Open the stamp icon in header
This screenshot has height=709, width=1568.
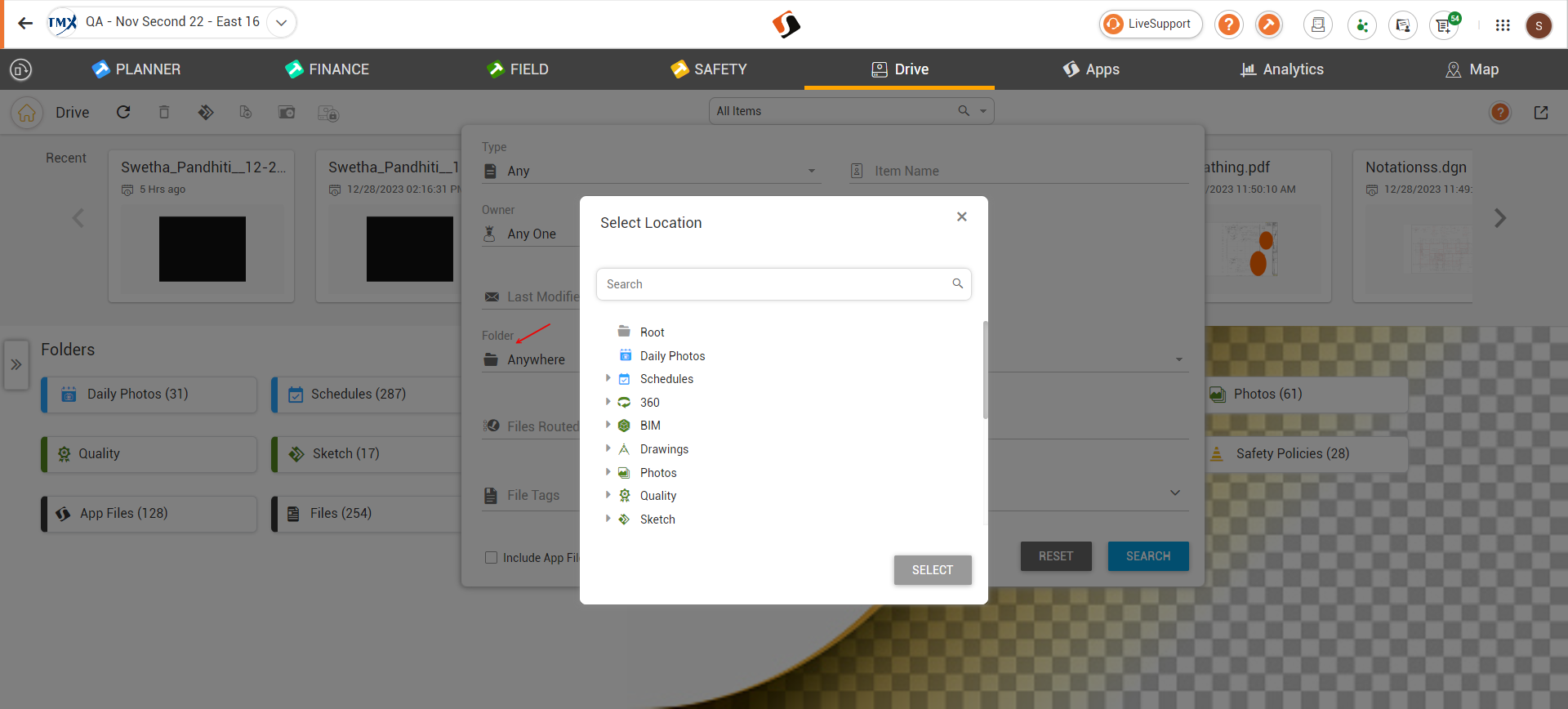coord(1317,25)
